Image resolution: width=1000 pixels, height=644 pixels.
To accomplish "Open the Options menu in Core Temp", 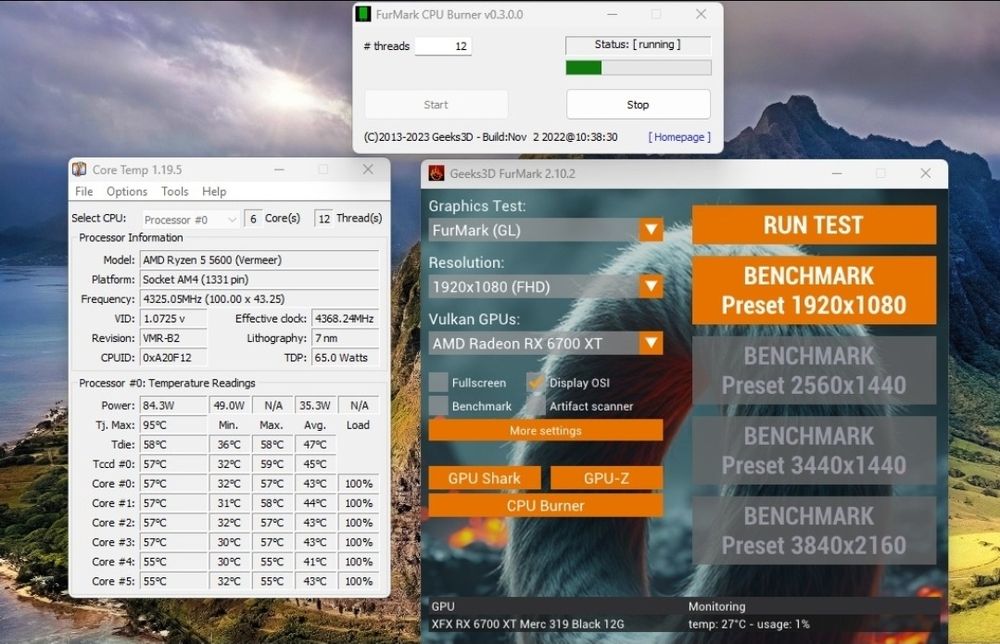I will pyautogui.click(x=127, y=191).
